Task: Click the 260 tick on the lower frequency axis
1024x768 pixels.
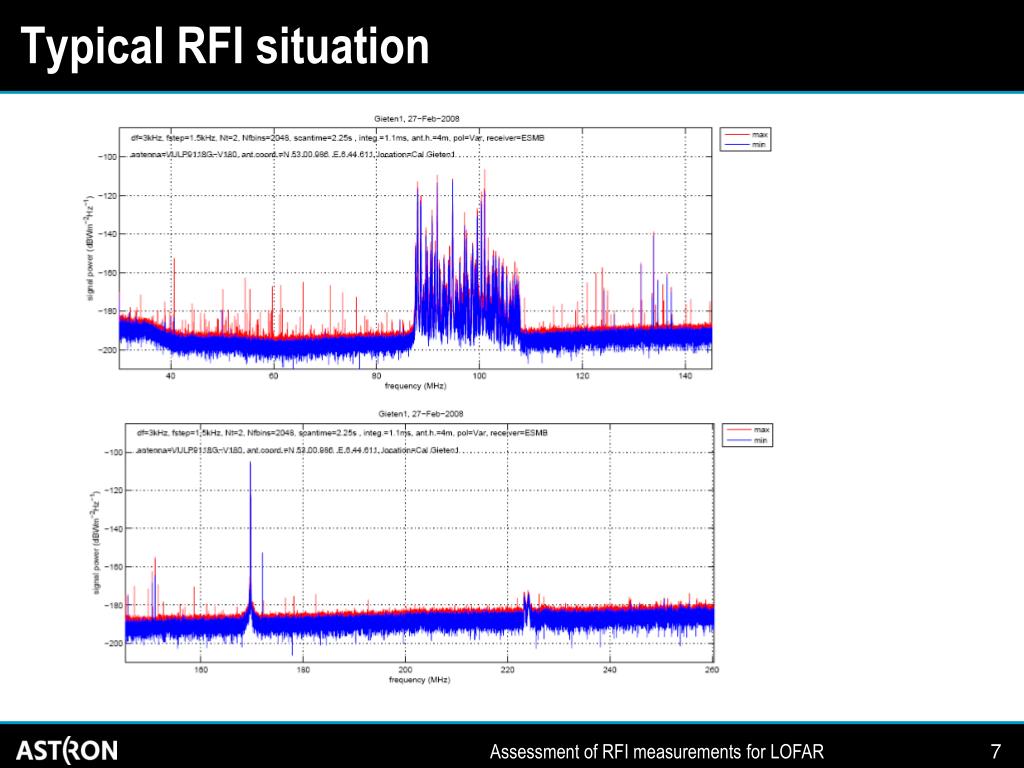Action: pyautogui.click(x=712, y=670)
